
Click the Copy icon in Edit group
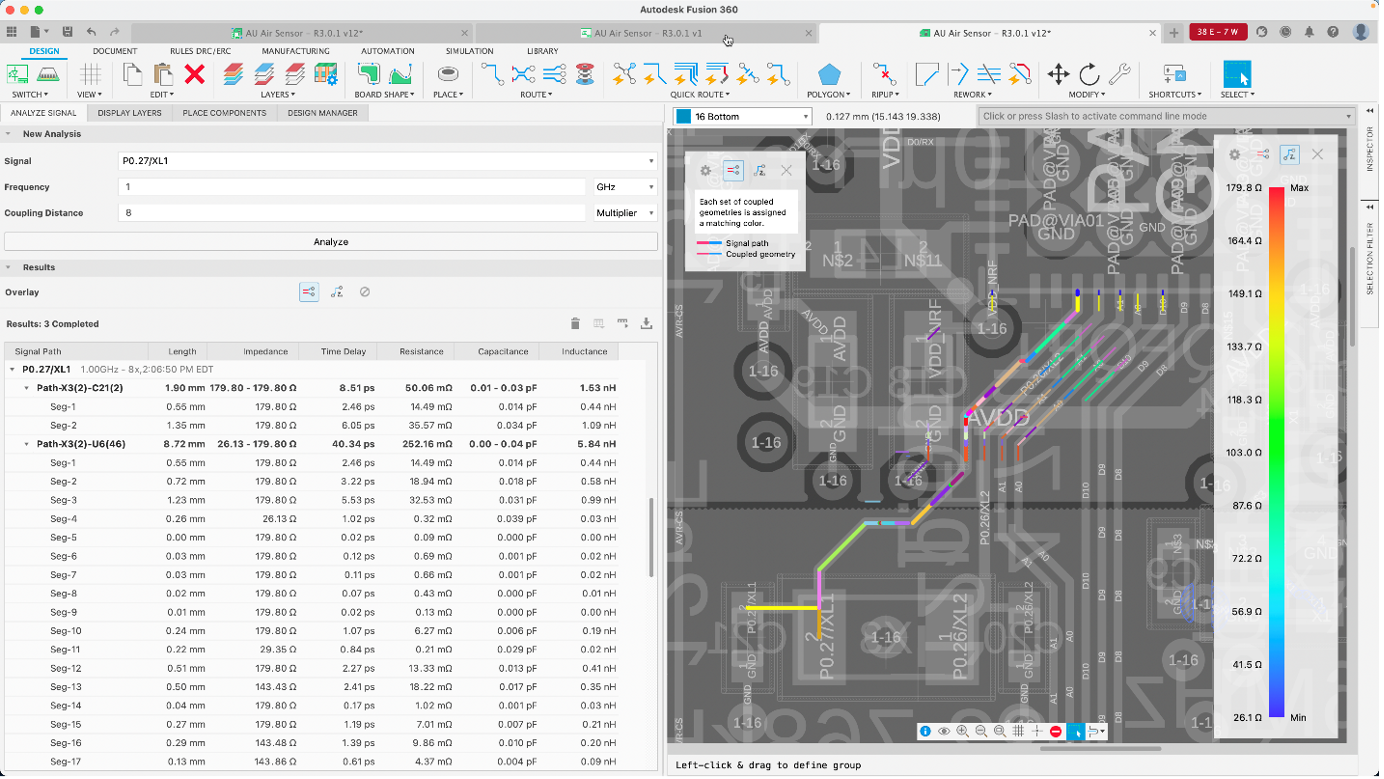click(132, 74)
